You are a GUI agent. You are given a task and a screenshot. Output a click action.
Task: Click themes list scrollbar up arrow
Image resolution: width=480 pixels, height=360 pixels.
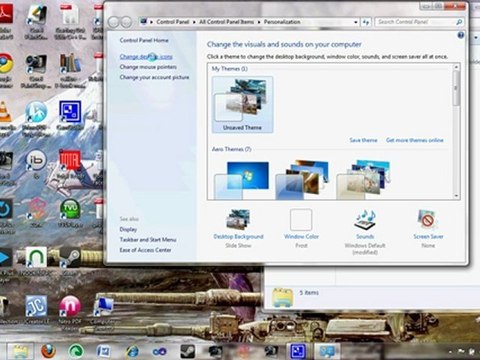coord(456,68)
